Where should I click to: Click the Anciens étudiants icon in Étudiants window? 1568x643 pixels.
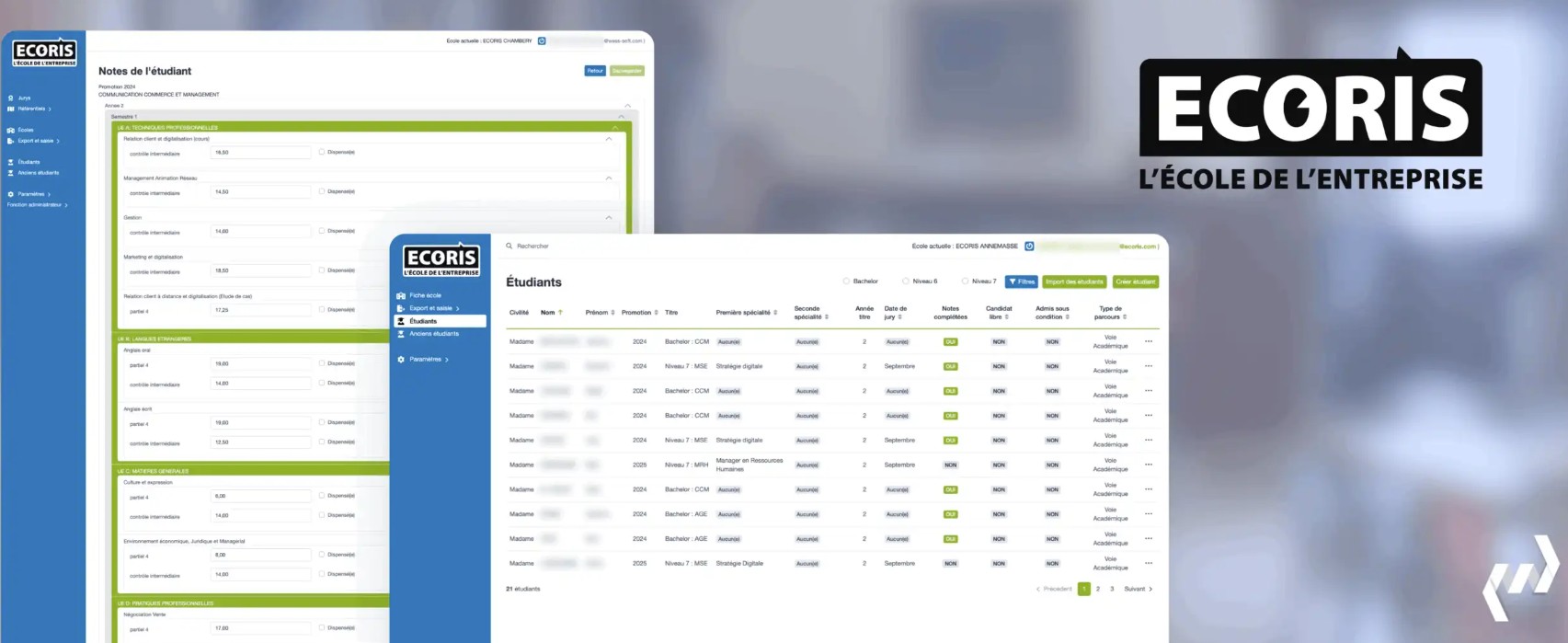(x=401, y=334)
